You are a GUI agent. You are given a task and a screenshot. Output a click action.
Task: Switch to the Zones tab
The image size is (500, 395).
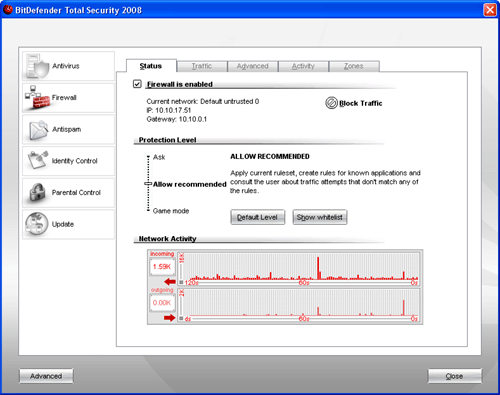click(x=354, y=66)
